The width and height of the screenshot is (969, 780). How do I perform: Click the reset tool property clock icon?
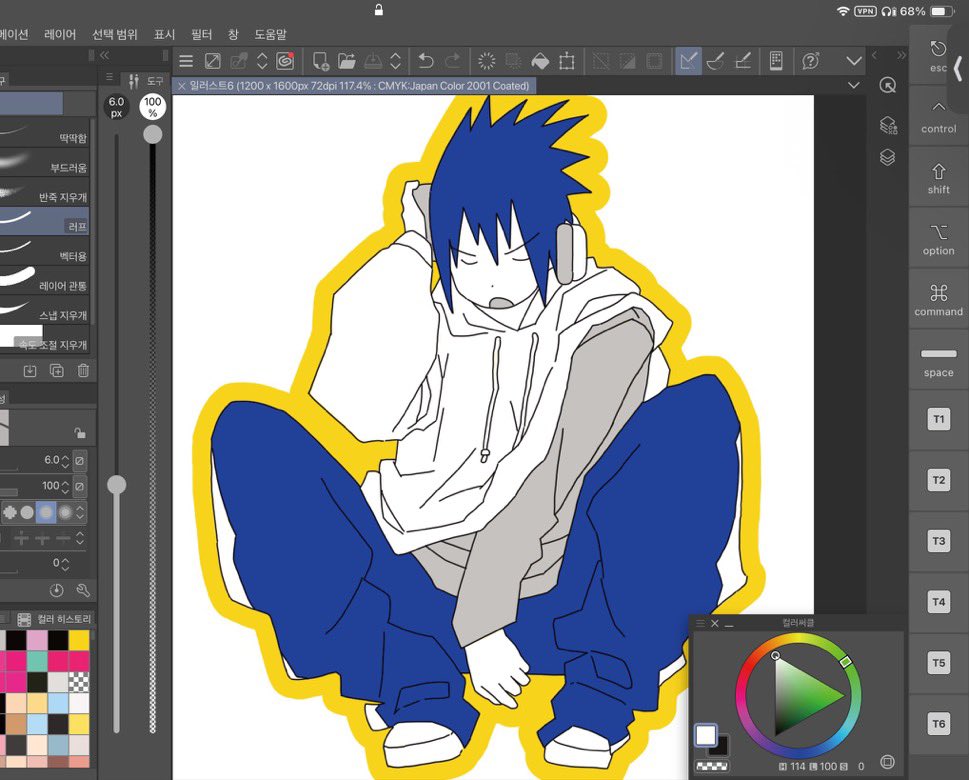pyautogui.click(x=56, y=590)
